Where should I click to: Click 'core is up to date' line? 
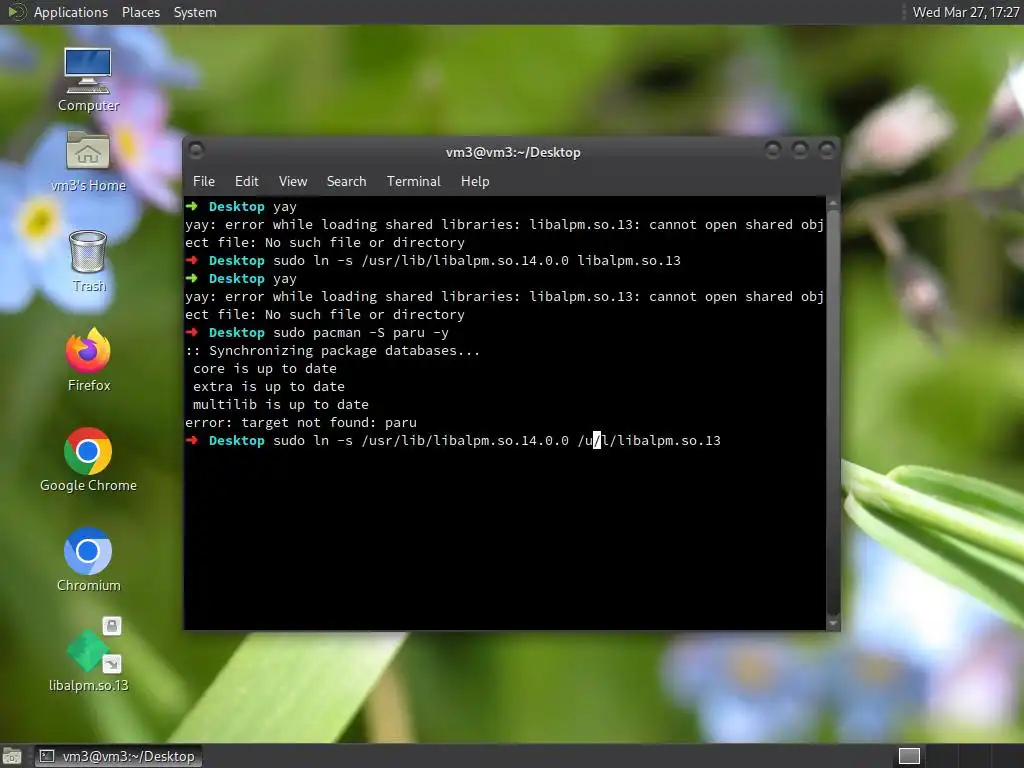pos(264,369)
